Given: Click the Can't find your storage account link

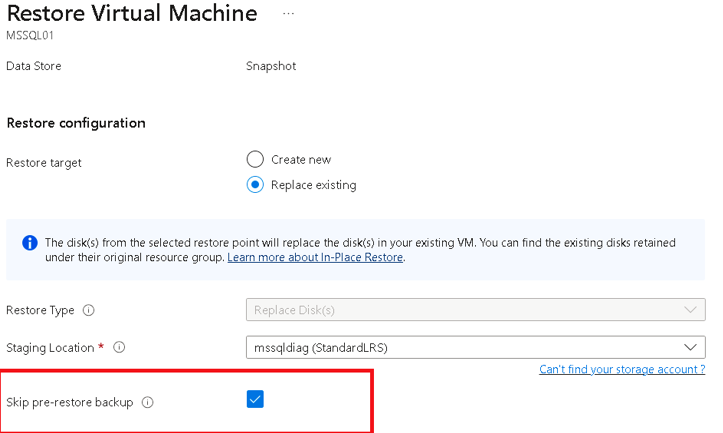Looking at the screenshot, I should click(x=622, y=370).
